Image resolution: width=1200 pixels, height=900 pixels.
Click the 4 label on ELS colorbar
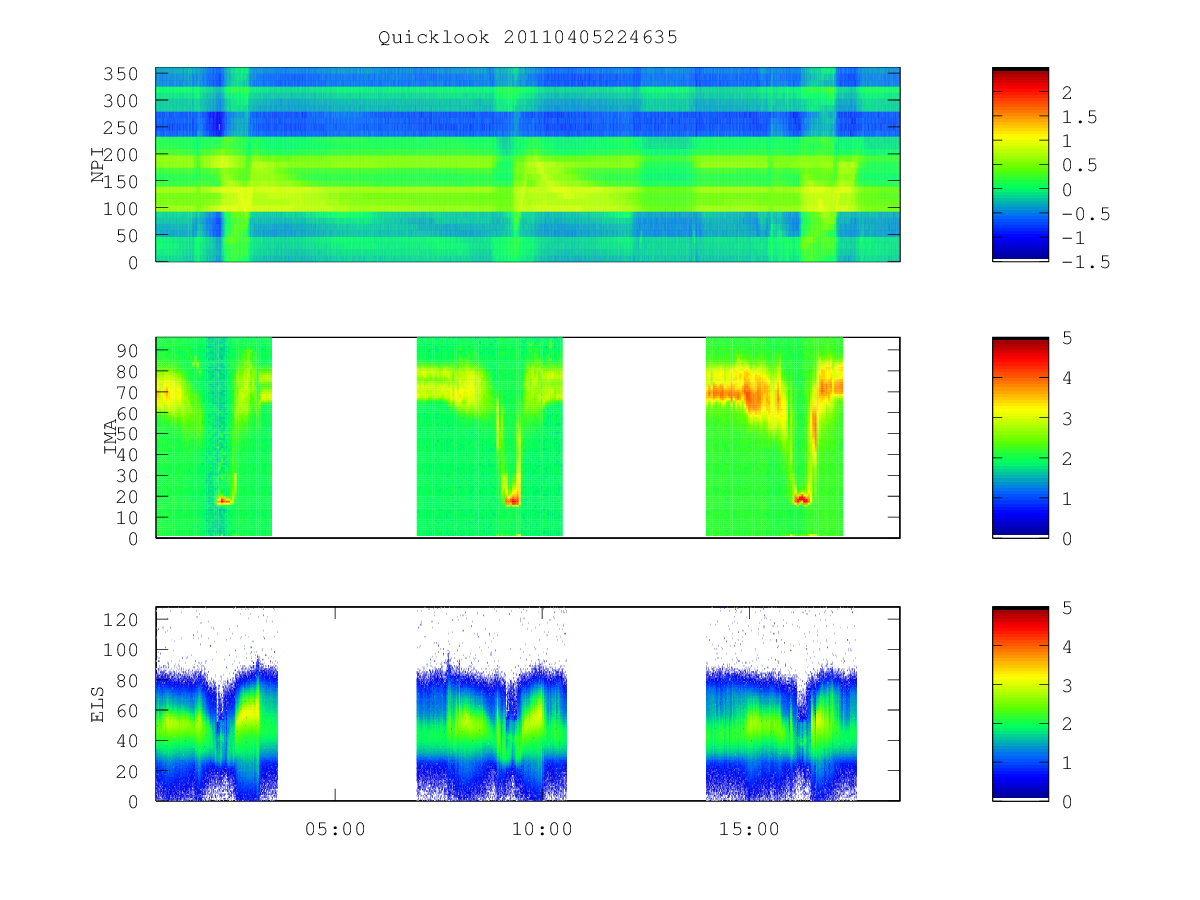point(1067,646)
